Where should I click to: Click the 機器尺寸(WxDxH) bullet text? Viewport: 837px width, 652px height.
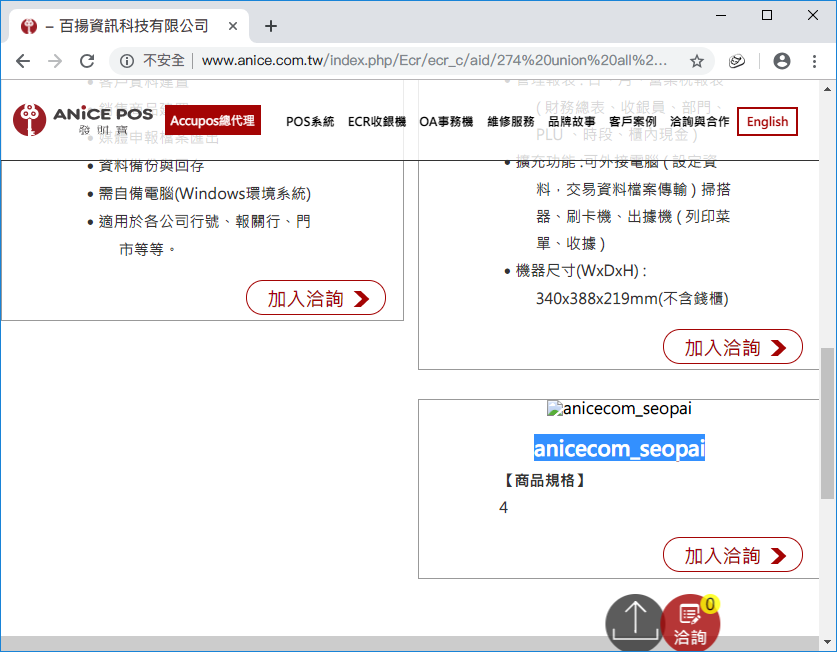point(581,271)
